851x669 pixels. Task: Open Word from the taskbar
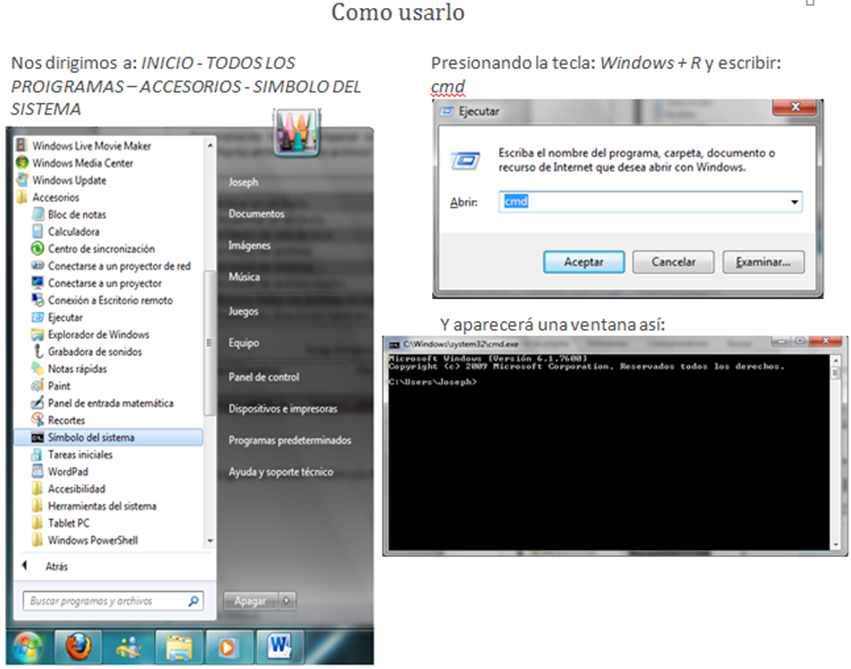[x=279, y=647]
